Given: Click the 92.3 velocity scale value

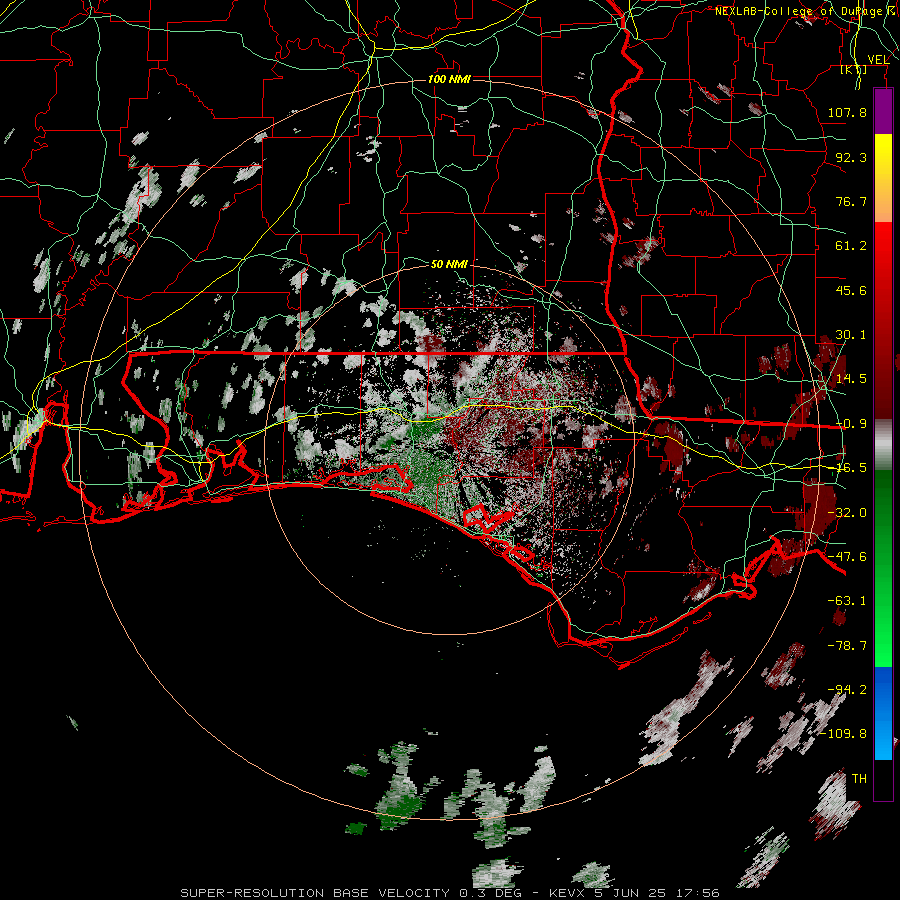Looking at the screenshot, I should 851,157.
